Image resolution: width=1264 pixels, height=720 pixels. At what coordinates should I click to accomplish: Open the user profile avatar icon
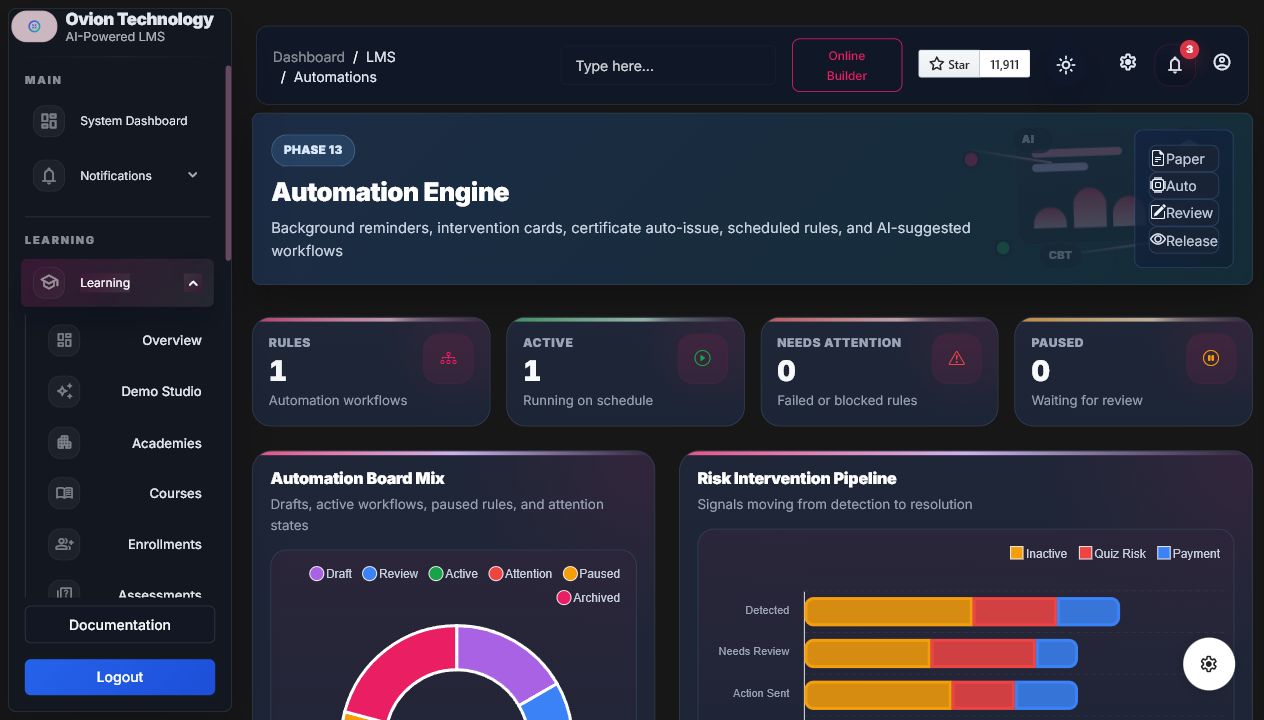coord(1222,62)
